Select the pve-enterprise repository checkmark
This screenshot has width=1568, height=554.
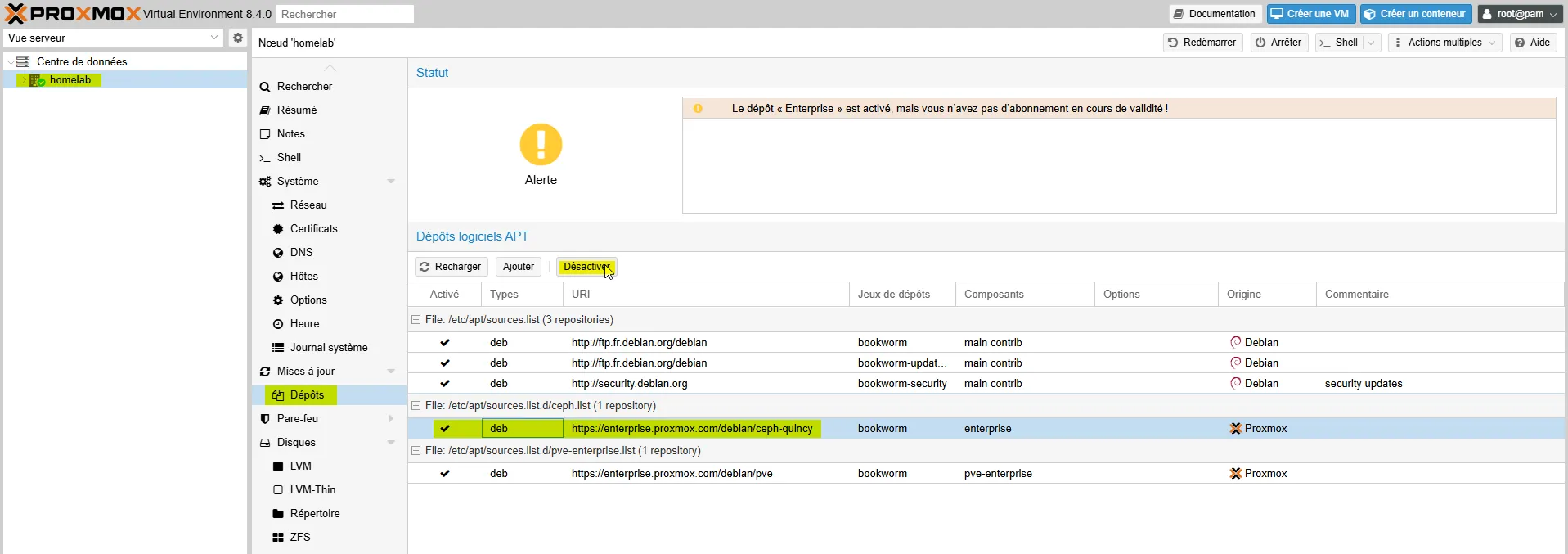pos(445,473)
